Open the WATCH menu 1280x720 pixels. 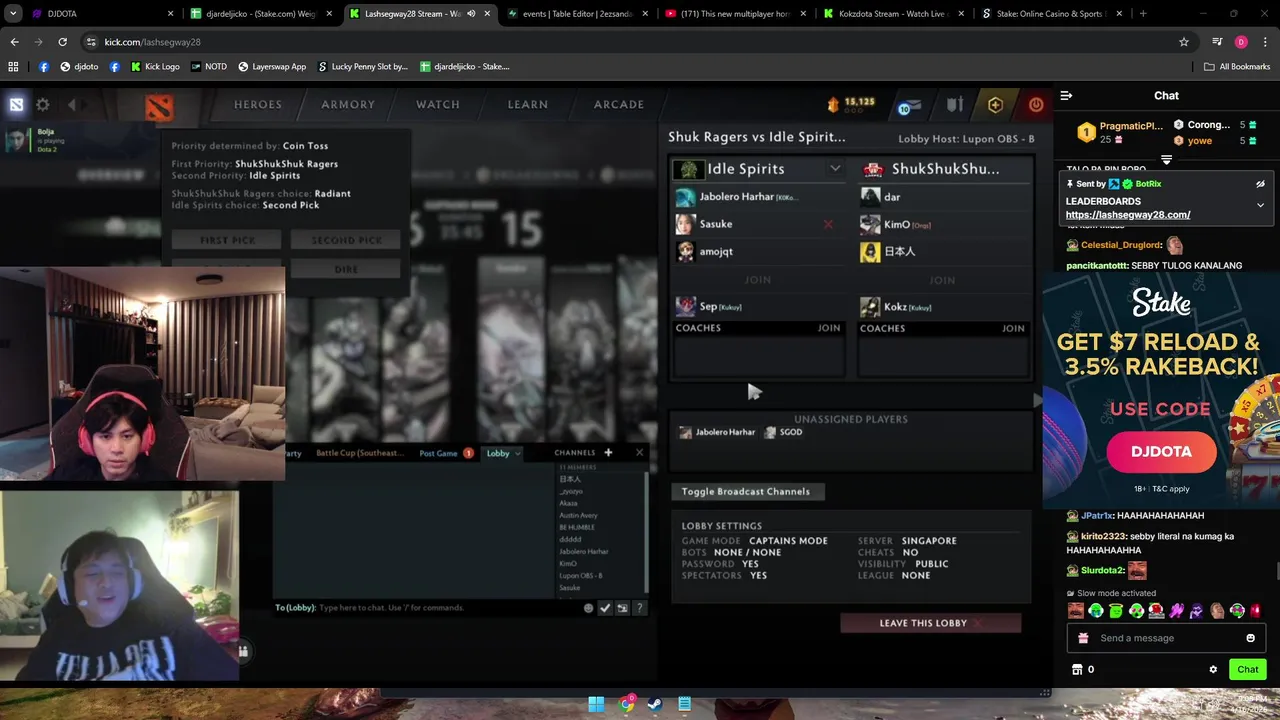click(438, 104)
